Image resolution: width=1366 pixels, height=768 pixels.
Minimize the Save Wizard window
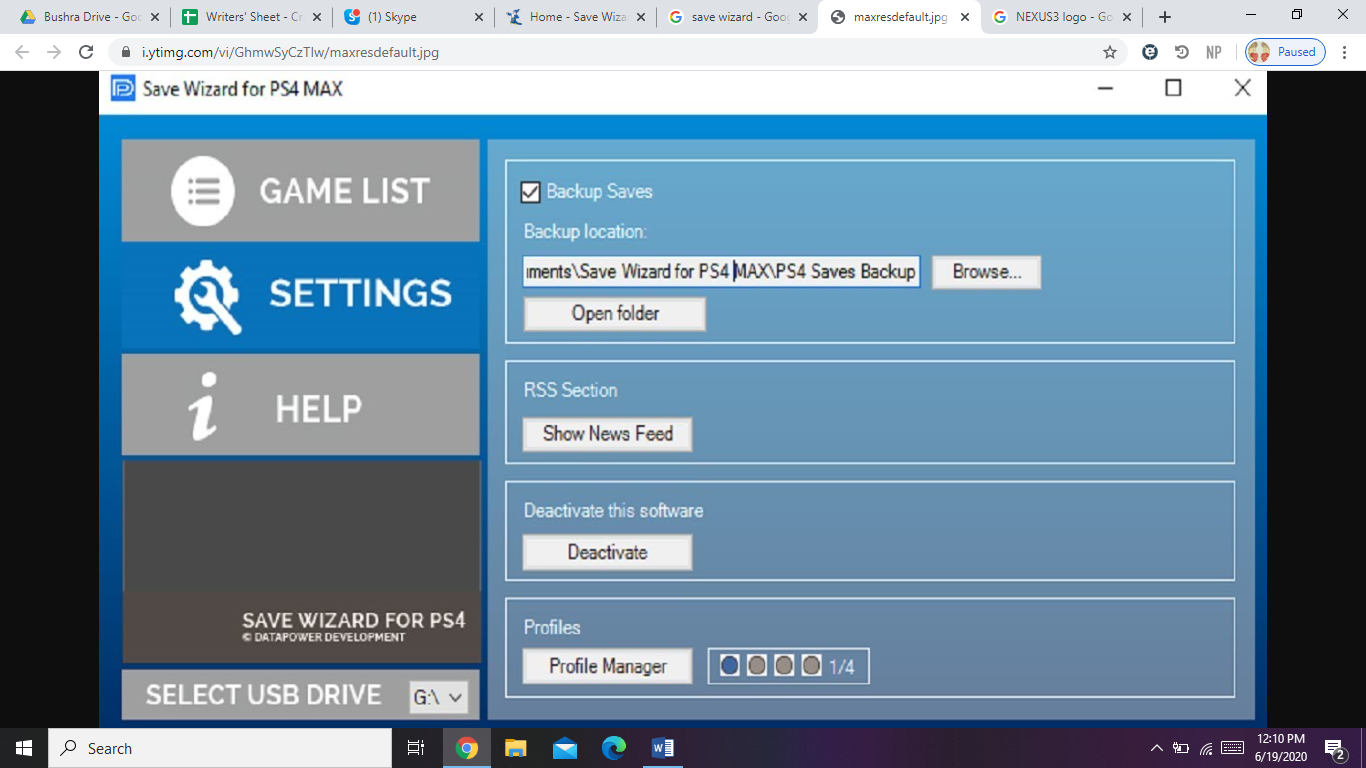coord(1105,88)
